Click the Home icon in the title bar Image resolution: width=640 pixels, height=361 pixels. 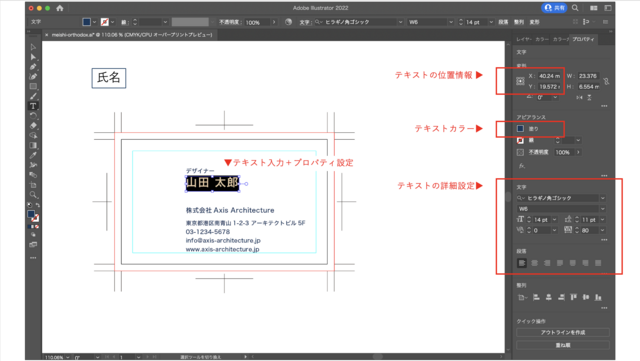(60, 8)
